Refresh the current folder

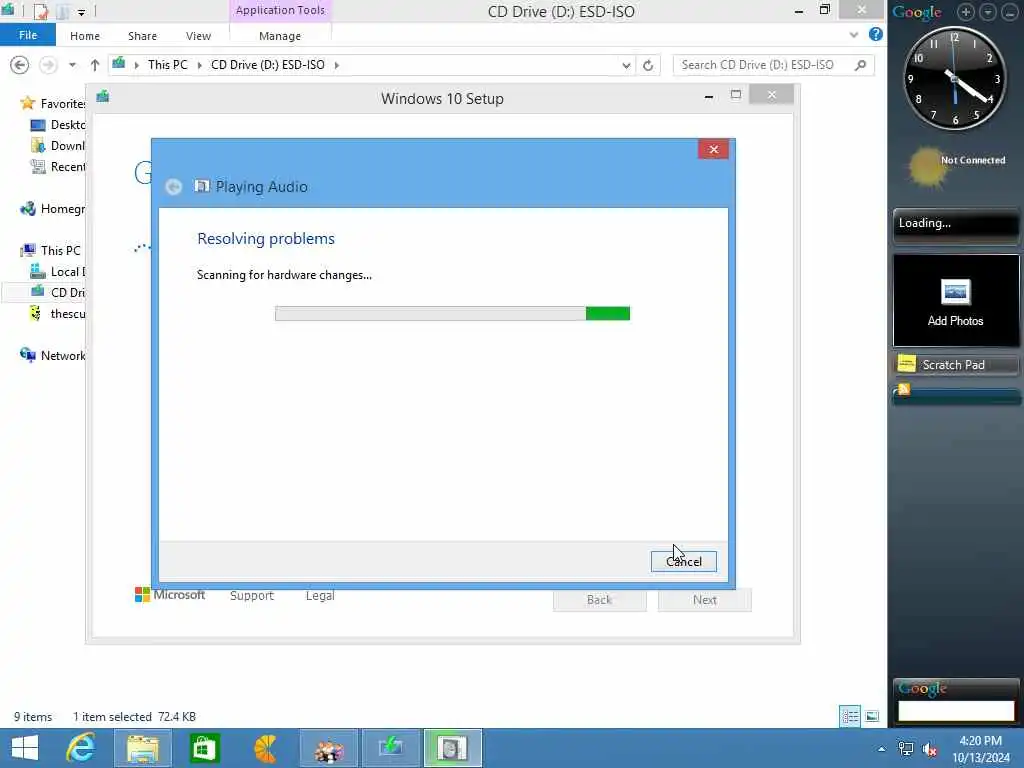[648, 65]
